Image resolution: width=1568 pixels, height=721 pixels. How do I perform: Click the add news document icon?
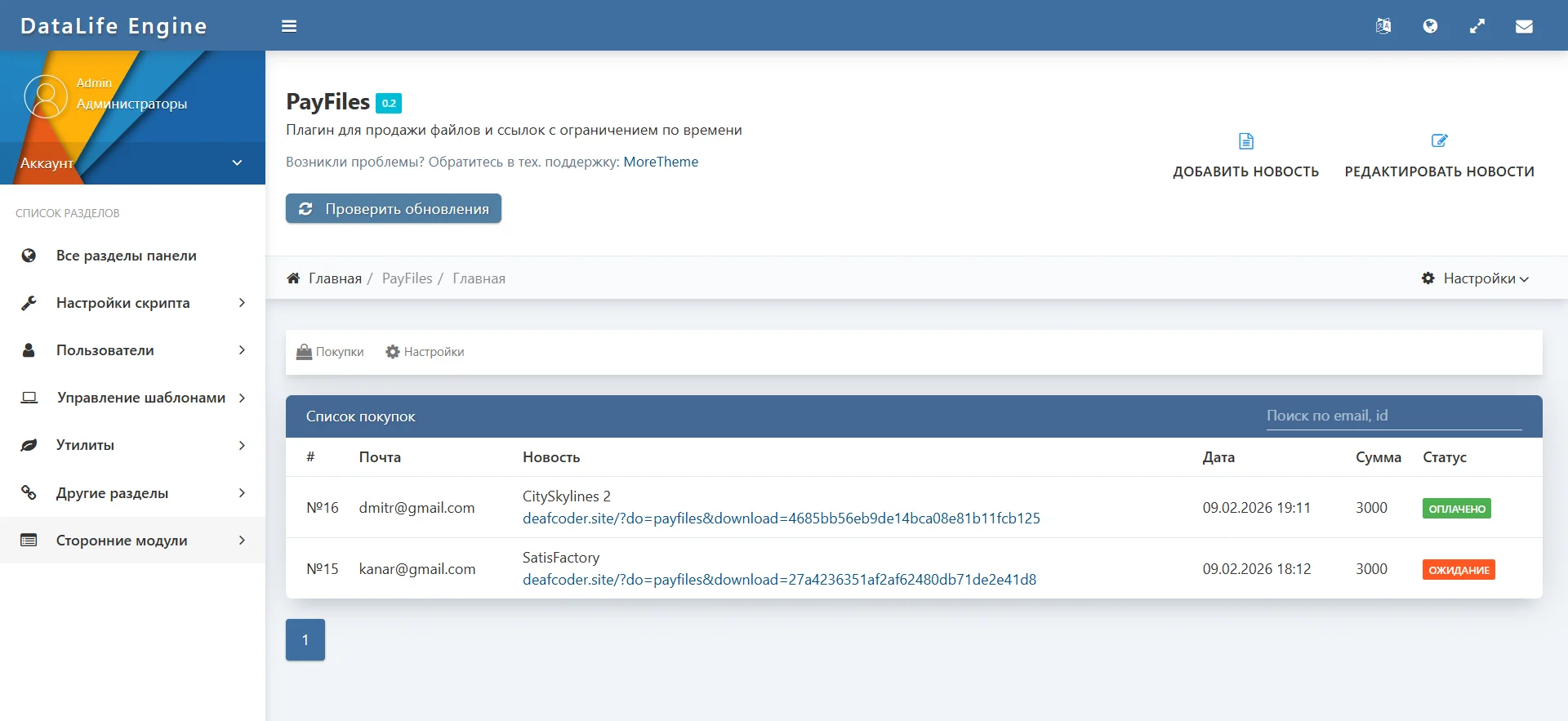[1245, 141]
